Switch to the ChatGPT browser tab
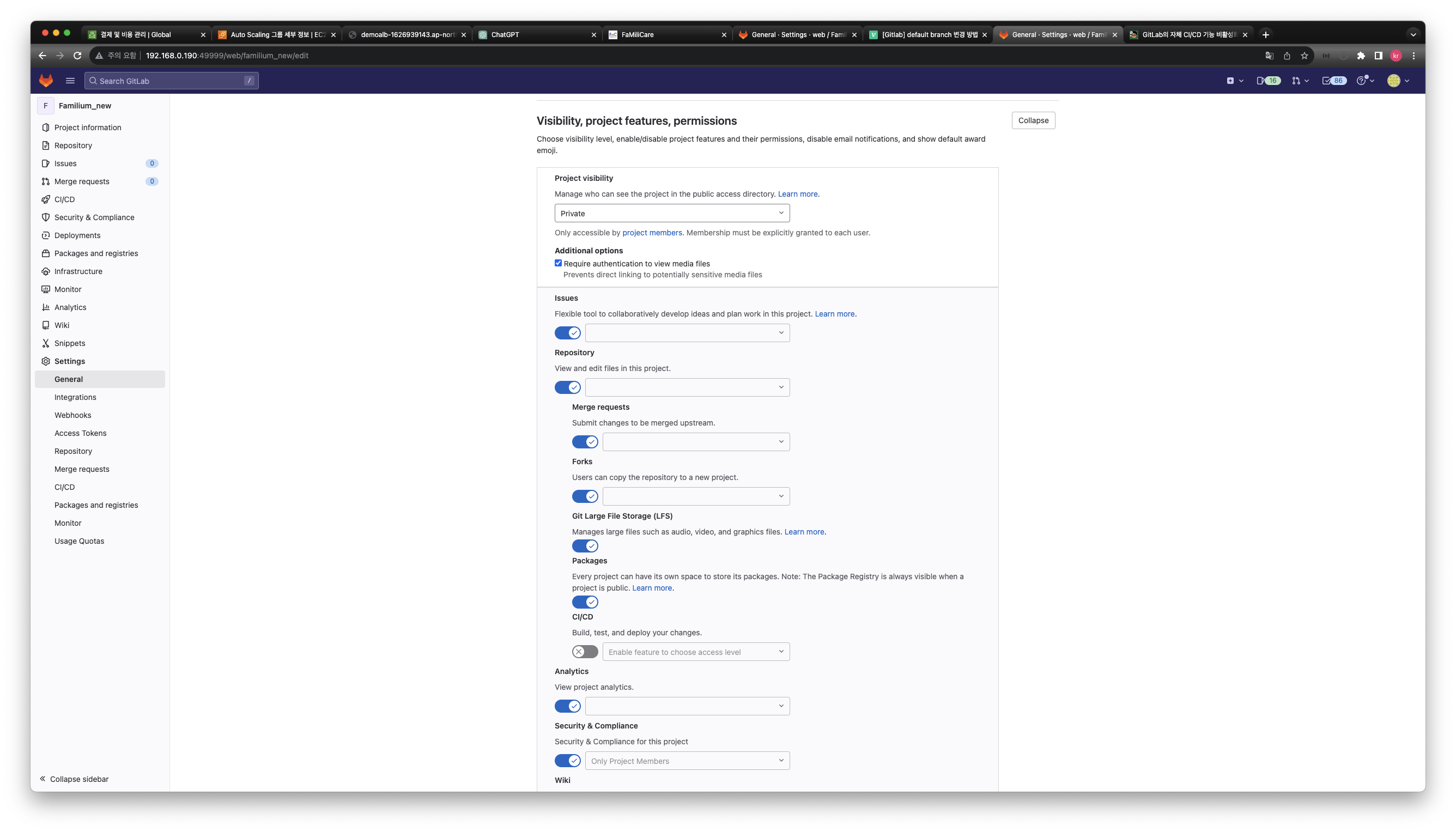1456x832 pixels. (x=537, y=34)
